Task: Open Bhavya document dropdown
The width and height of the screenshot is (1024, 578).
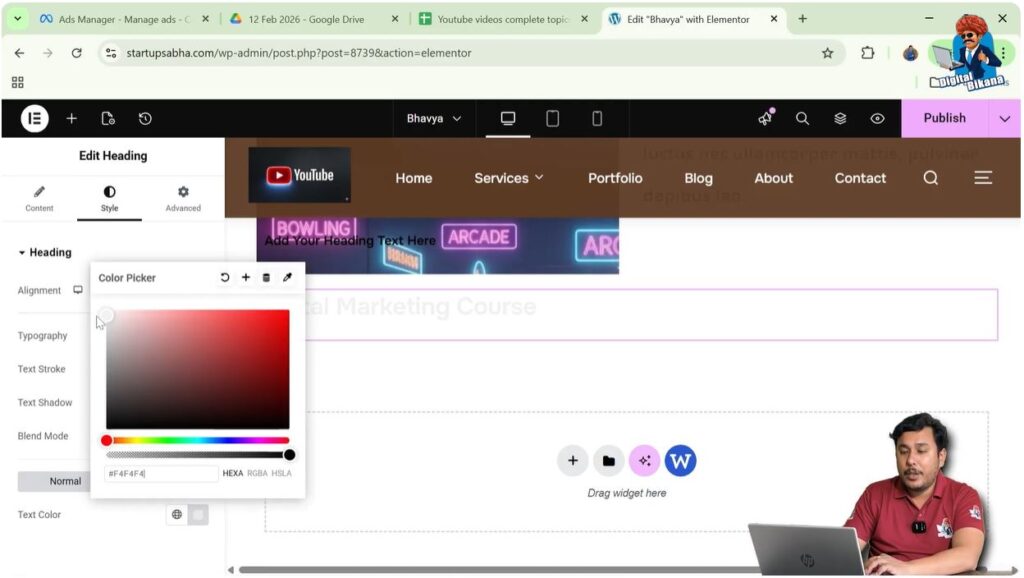Action: pyautogui.click(x=434, y=118)
